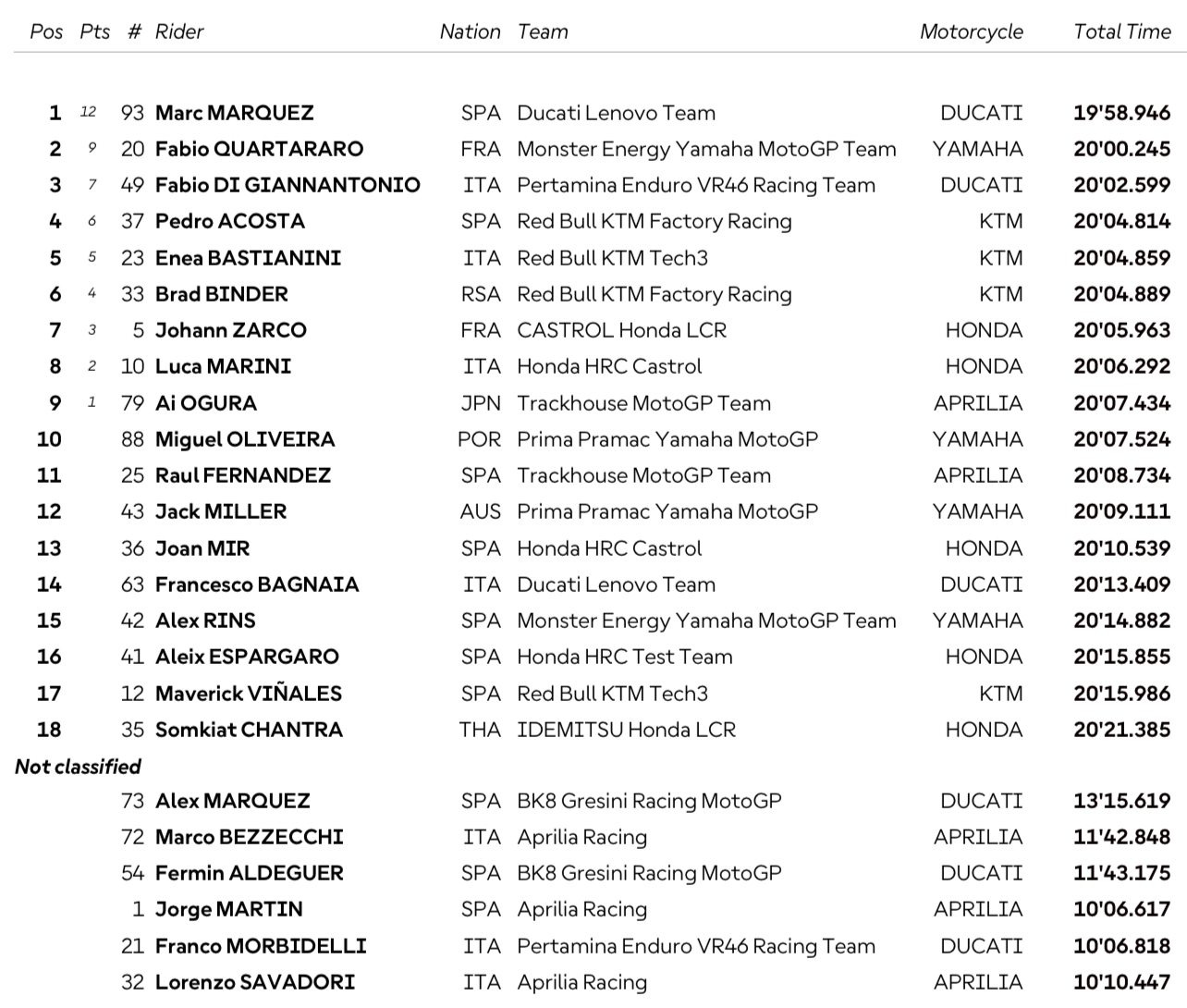Viewport: 1187px width, 1008px height.
Task: Click the Motorcycle column header
Action: (x=971, y=31)
